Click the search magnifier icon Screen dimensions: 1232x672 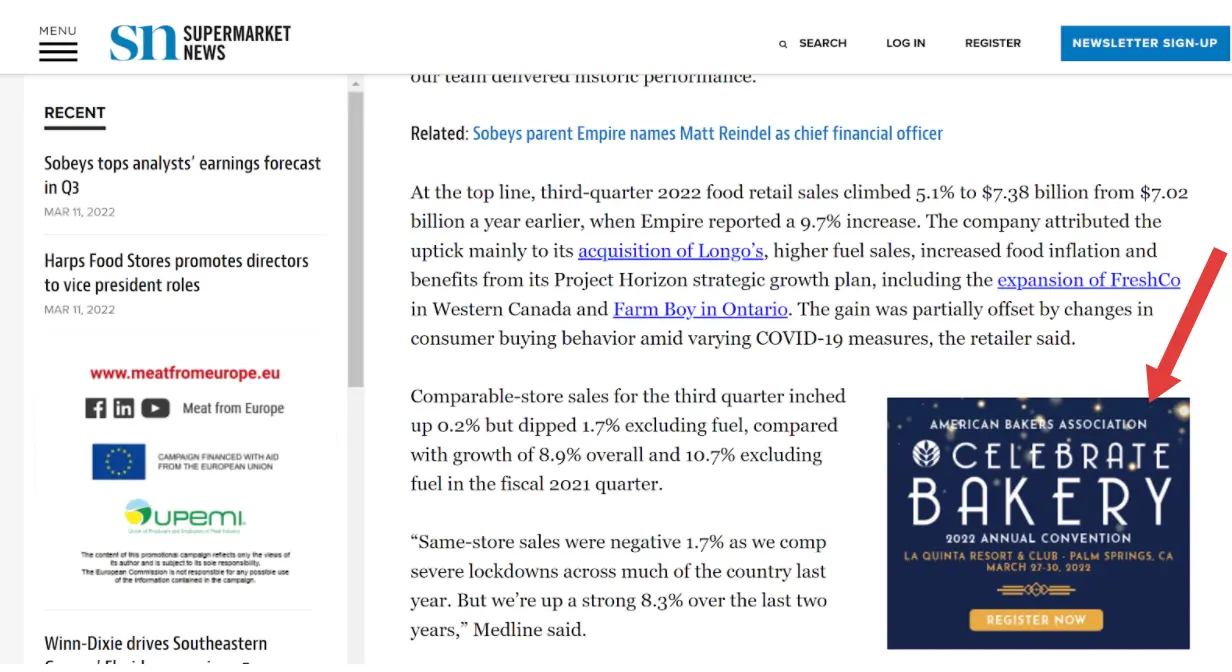(783, 44)
